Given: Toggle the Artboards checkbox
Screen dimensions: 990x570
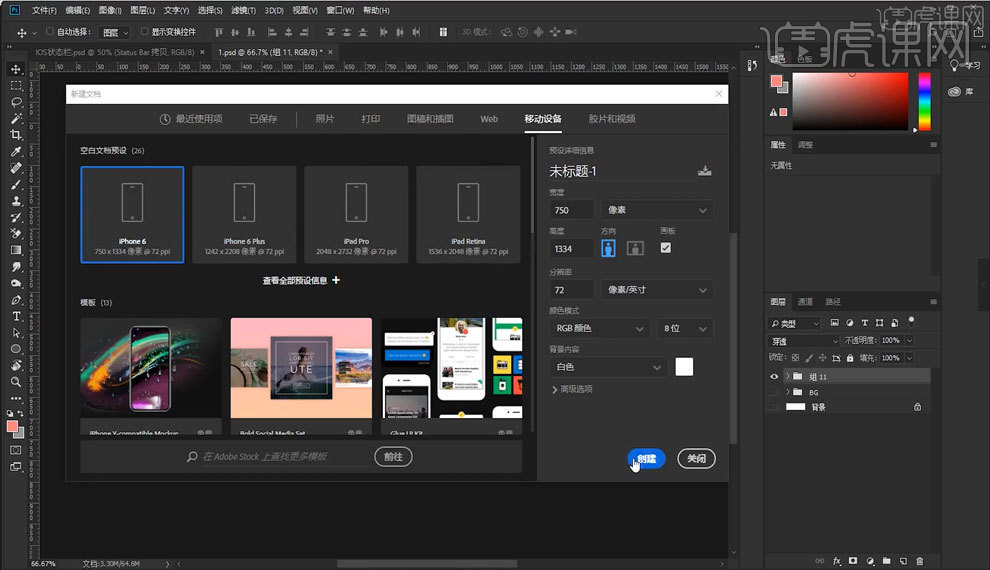Looking at the screenshot, I should click(666, 248).
